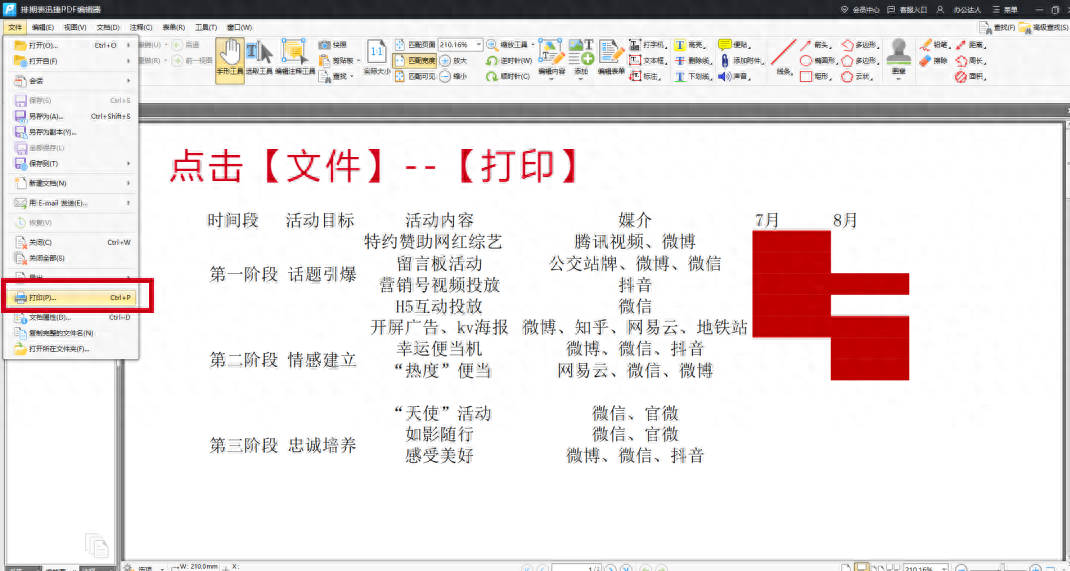Choose 打开所在文件夹(F)... menu entry
1070x571 pixels.
pos(72,349)
